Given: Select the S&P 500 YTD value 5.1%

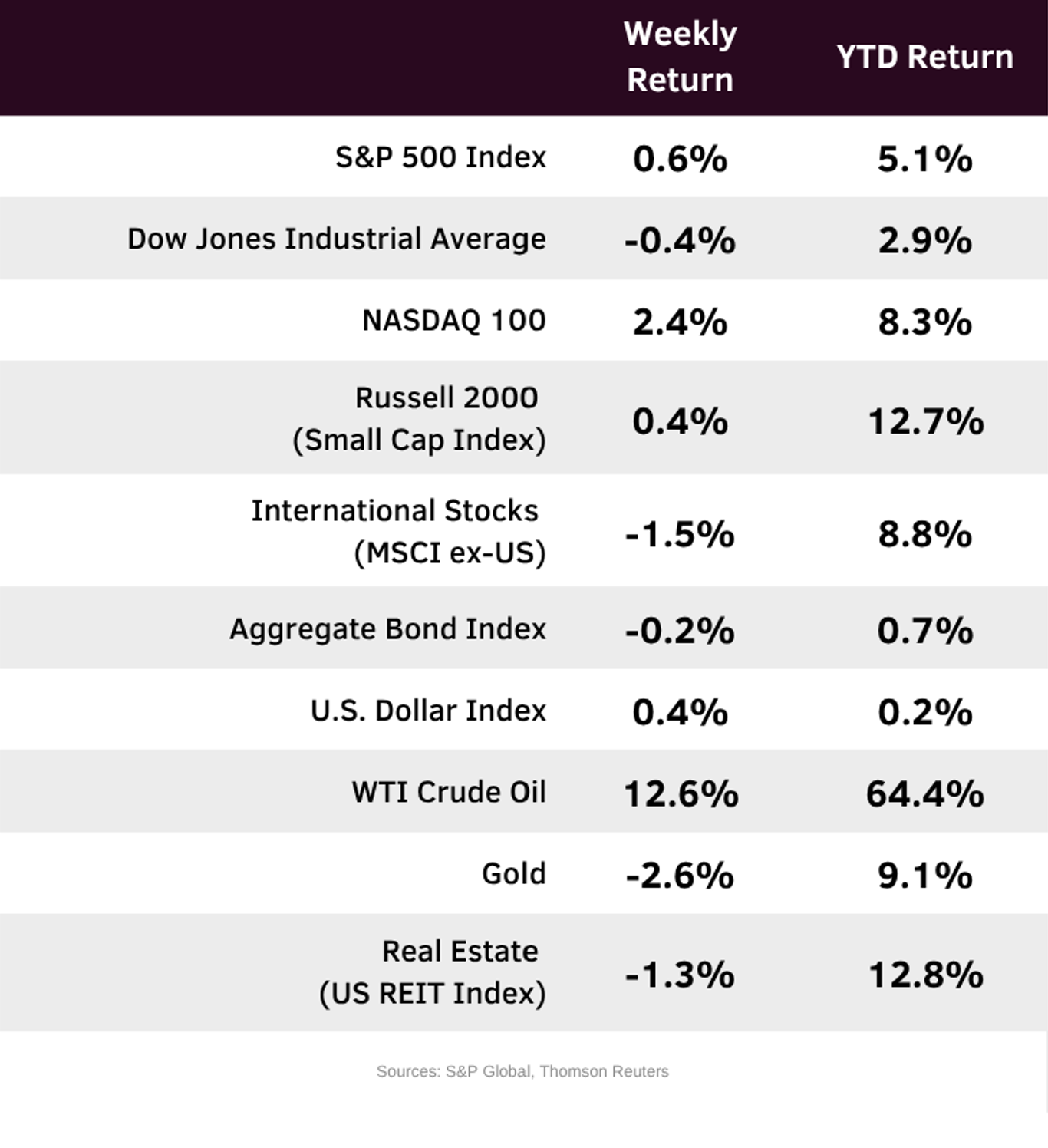Looking at the screenshot, I should (x=924, y=159).
